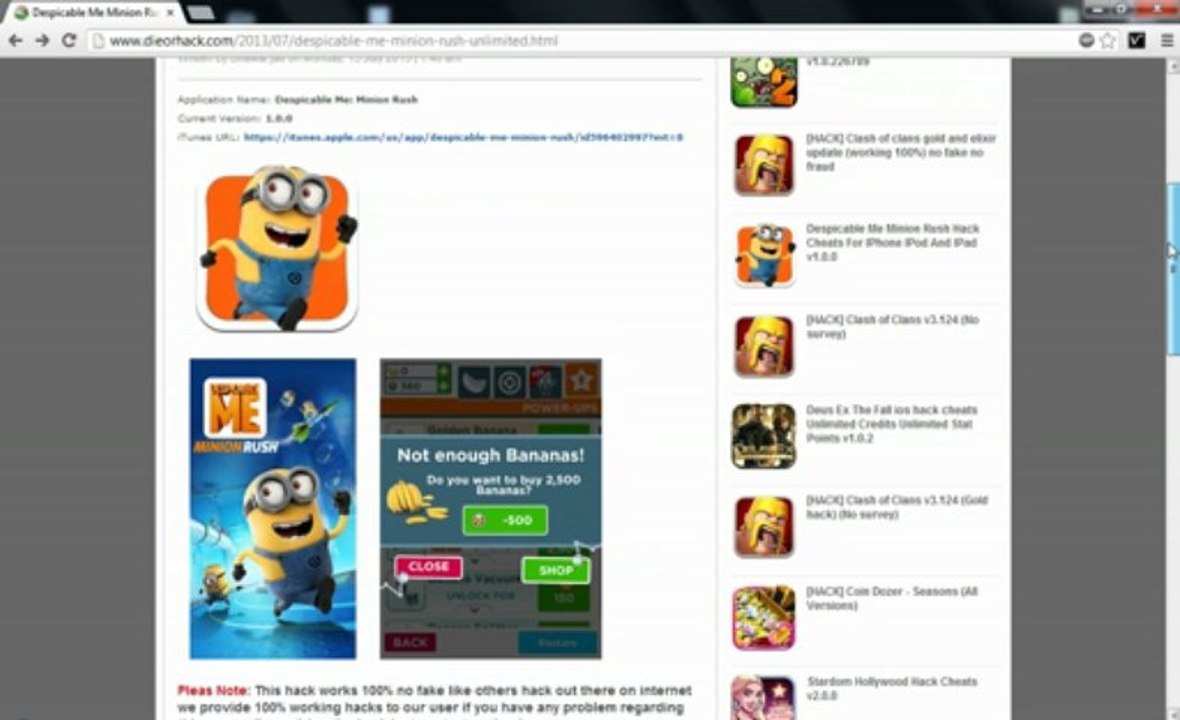Focus the address bar with dieorhack URL
The image size is (1180, 720).
pyautogui.click(x=579, y=41)
